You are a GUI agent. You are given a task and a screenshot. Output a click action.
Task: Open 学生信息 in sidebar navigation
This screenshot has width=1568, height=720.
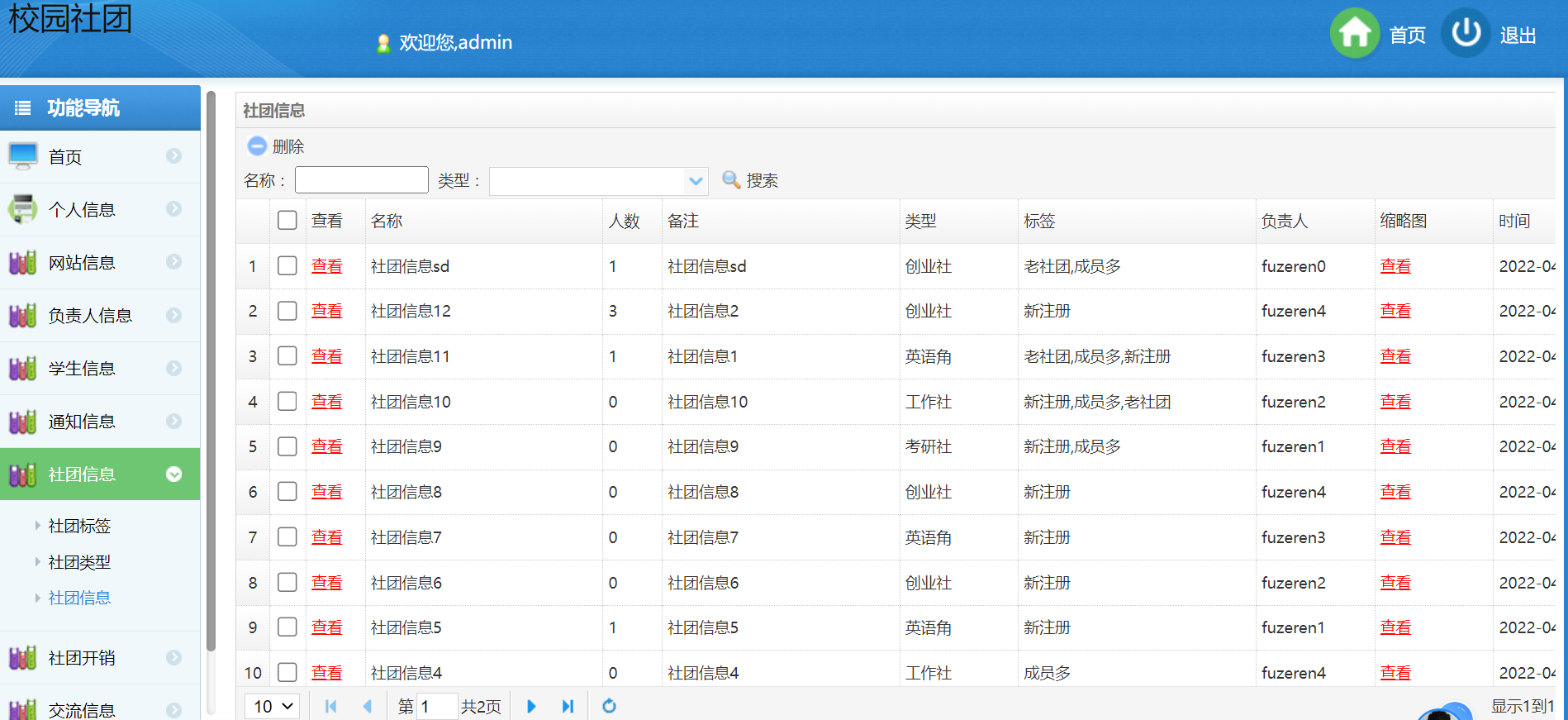coord(99,369)
